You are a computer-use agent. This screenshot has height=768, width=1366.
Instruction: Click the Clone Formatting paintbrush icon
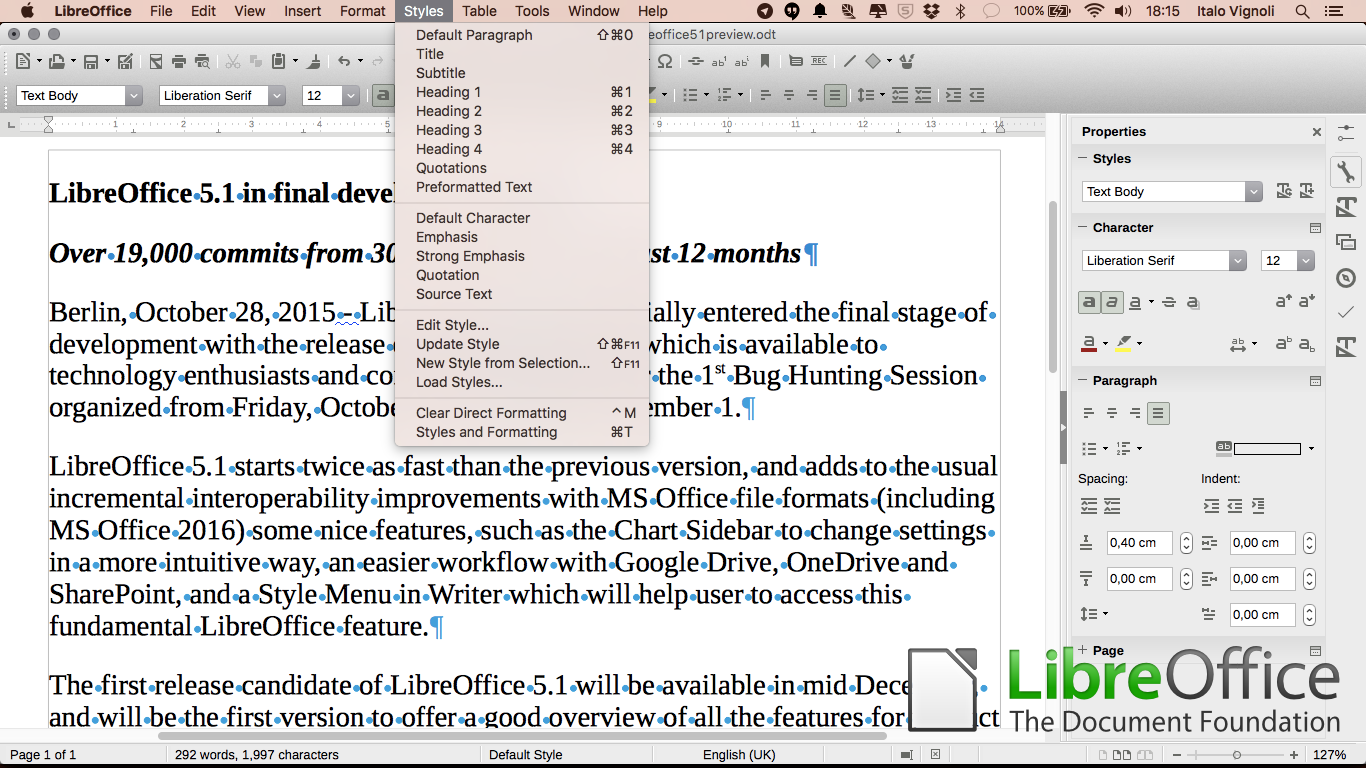[x=314, y=61]
